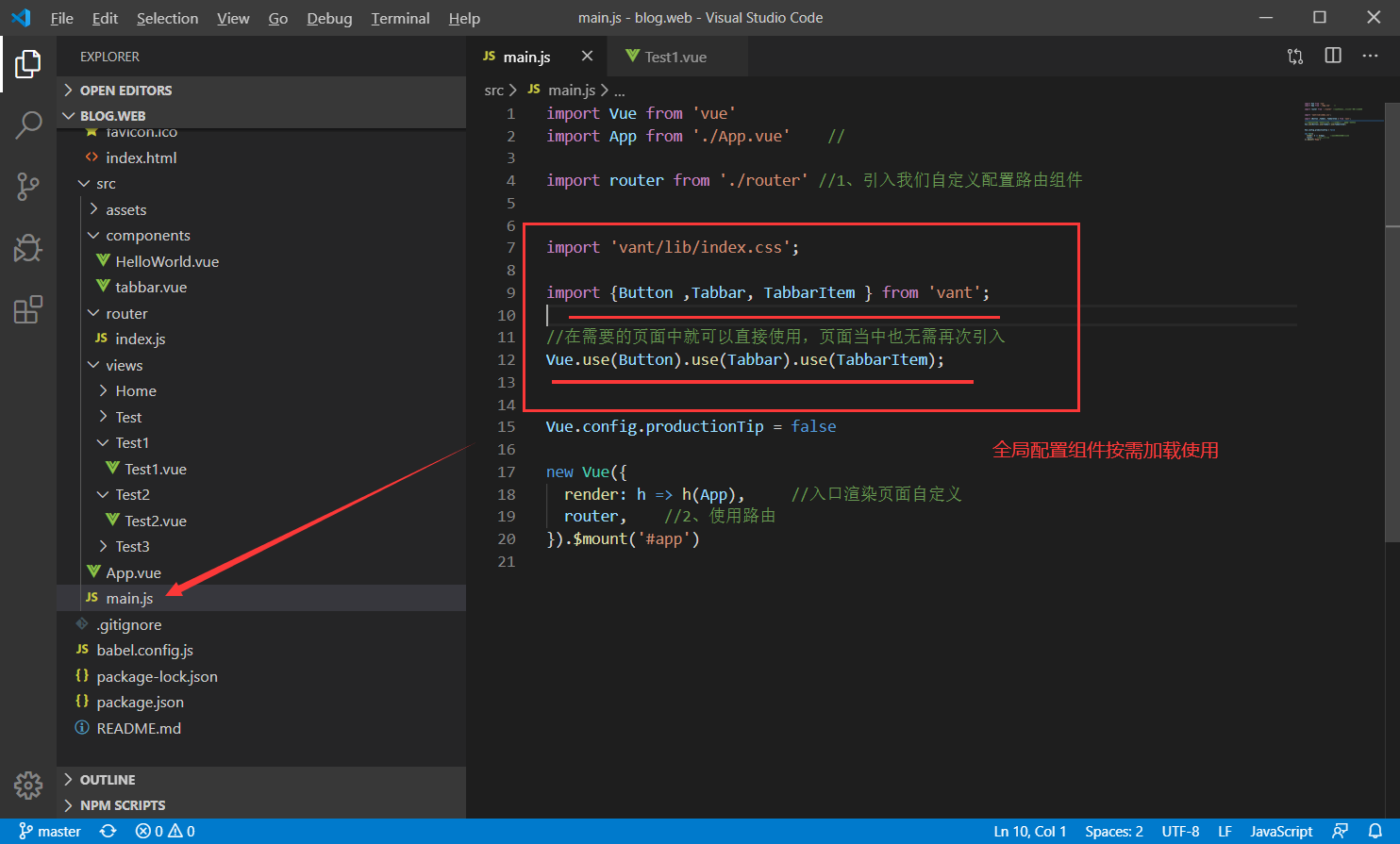Viewport: 1400px width, 844px height.
Task: Open the Manage gear menu
Action: 28,785
